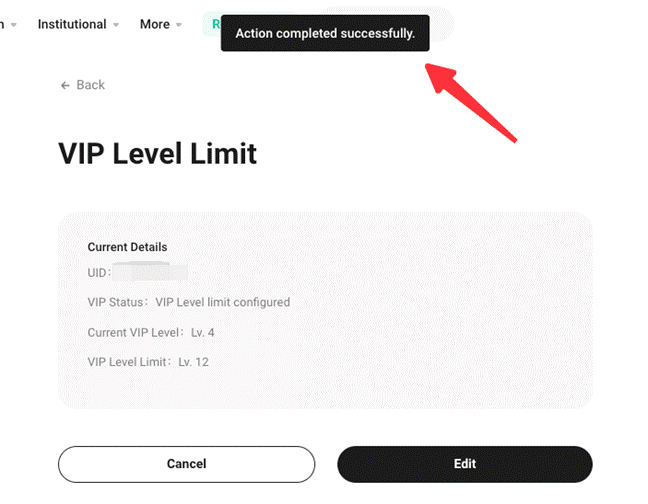Click the green button behind the toast
648x504 pixels.
coord(213,24)
